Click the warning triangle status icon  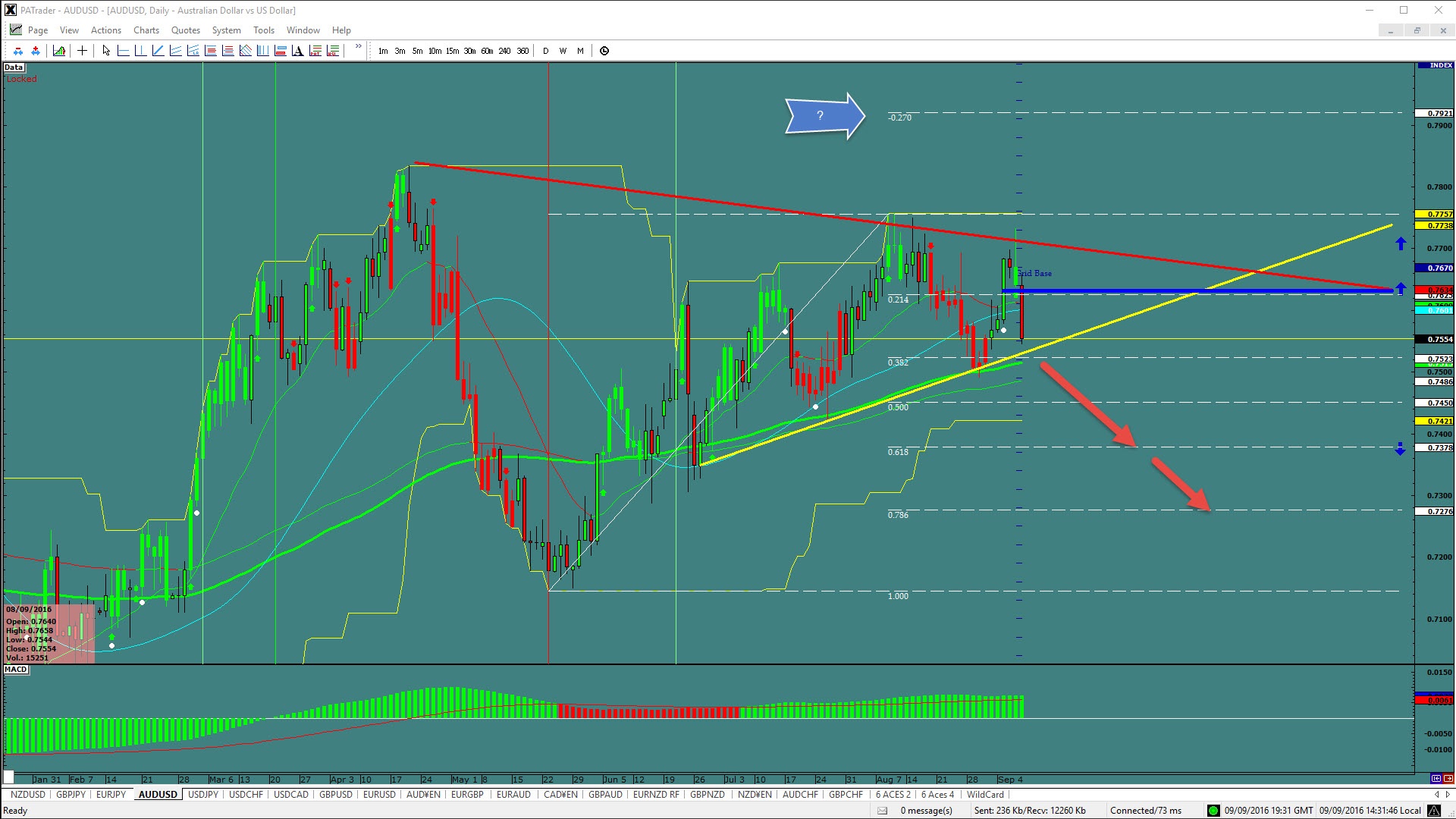click(x=1434, y=811)
